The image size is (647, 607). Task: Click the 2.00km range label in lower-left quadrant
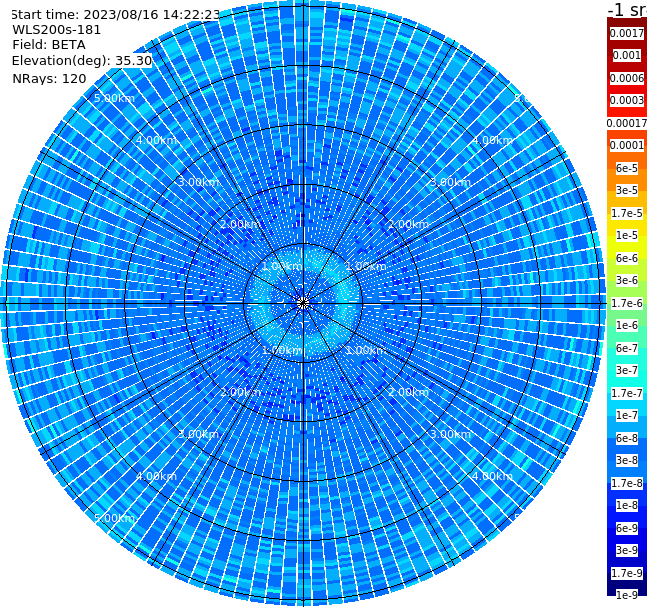coord(241,392)
